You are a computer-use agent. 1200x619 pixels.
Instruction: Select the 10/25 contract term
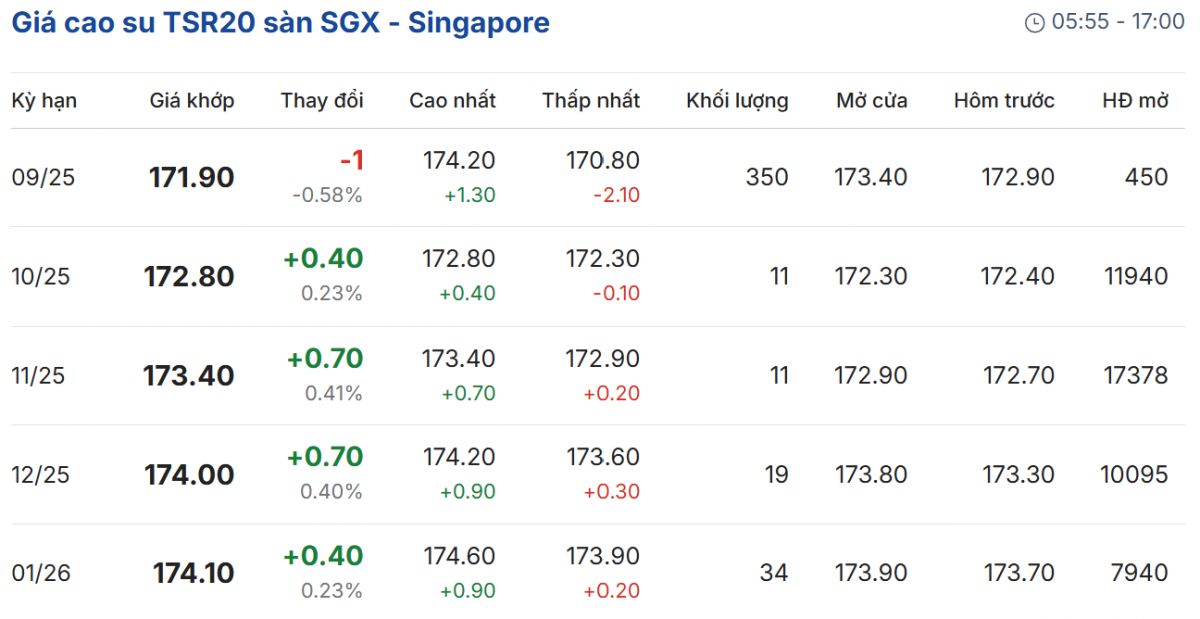[x=41, y=277]
